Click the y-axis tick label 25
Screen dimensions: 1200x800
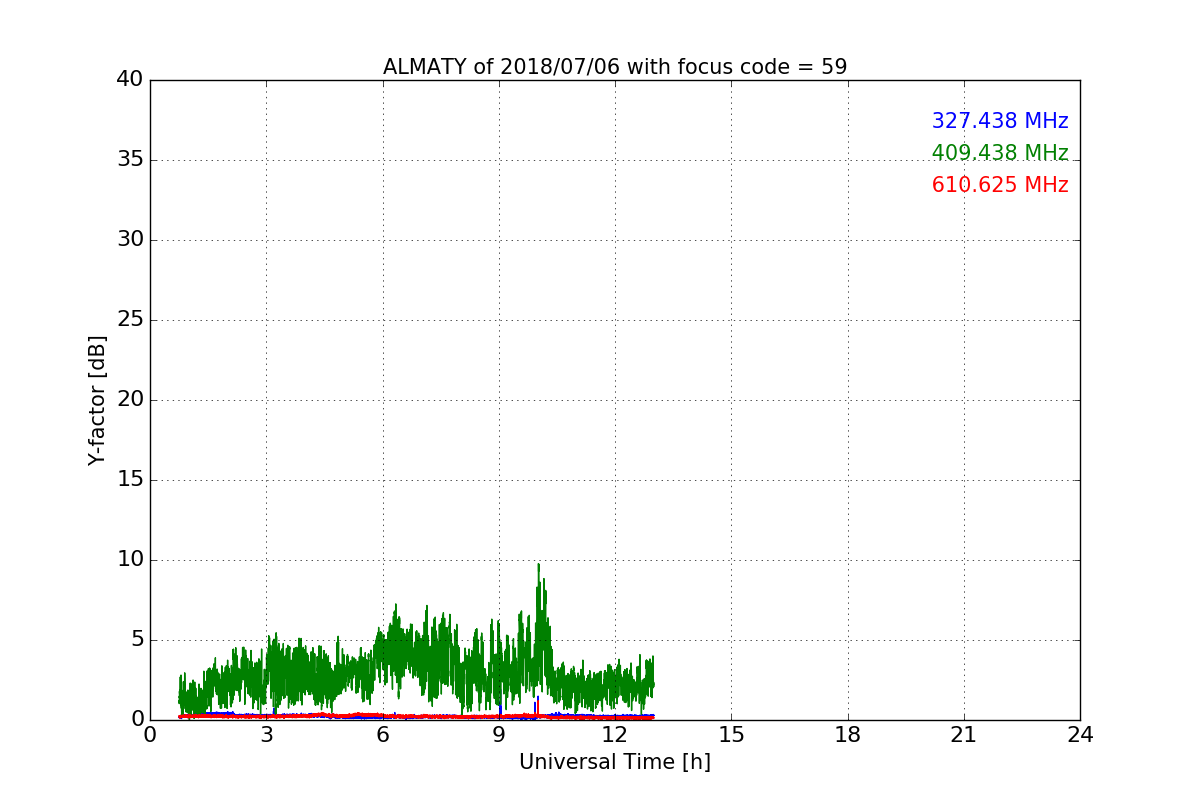130,320
